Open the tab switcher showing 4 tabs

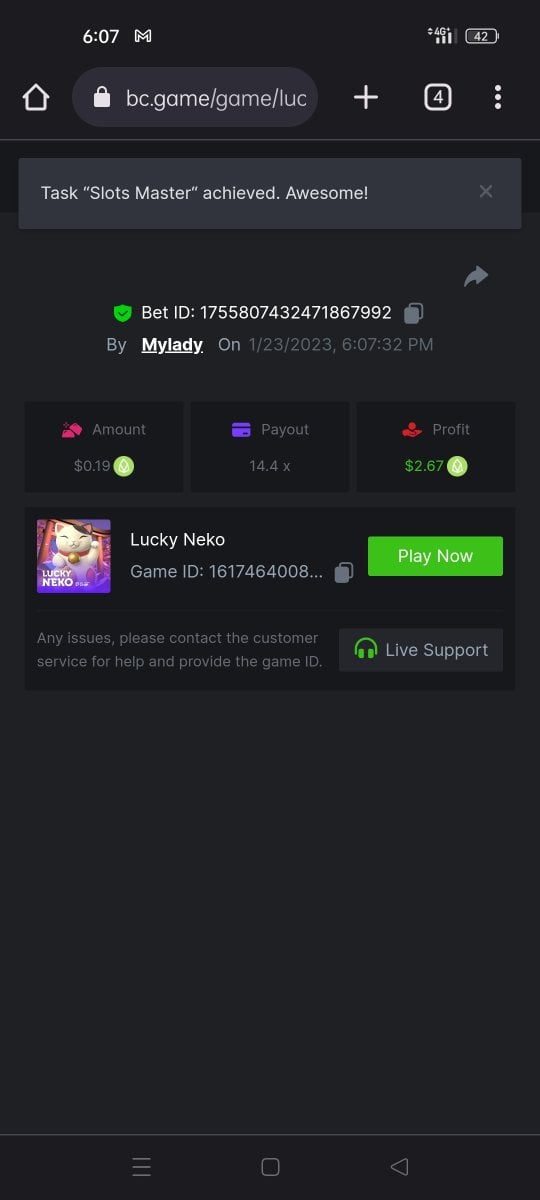[437, 97]
